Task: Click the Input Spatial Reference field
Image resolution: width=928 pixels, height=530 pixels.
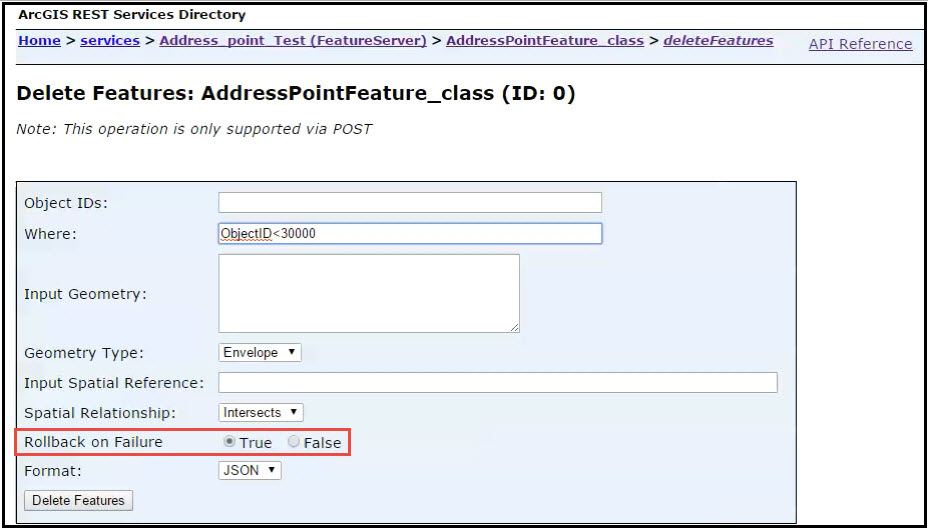Action: 498,383
